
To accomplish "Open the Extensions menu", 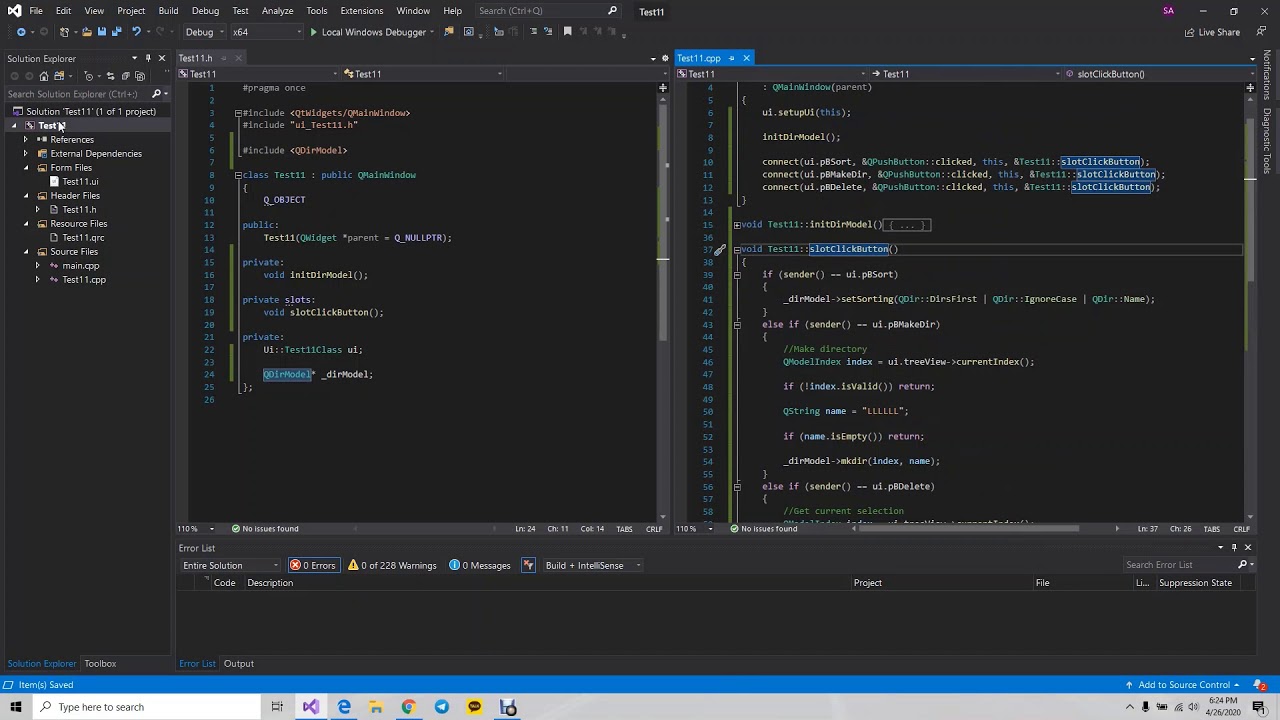I will [361, 11].
